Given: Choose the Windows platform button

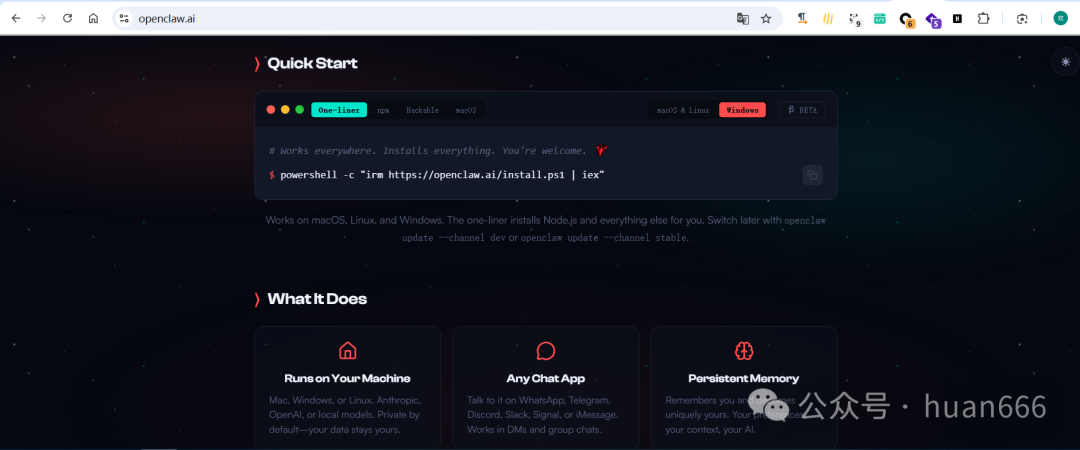Looking at the screenshot, I should [x=742, y=110].
